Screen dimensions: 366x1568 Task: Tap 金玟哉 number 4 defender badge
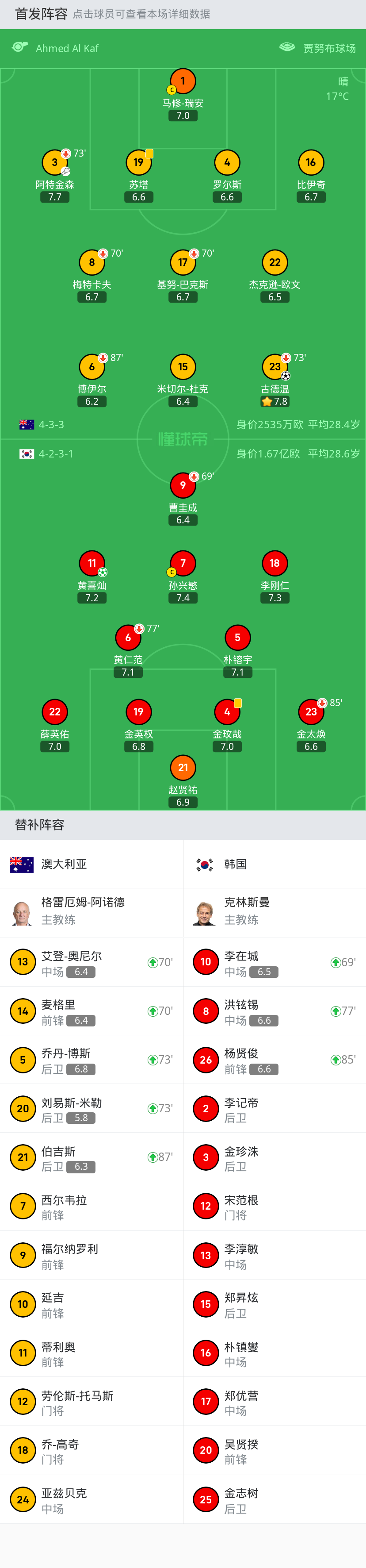(227, 711)
